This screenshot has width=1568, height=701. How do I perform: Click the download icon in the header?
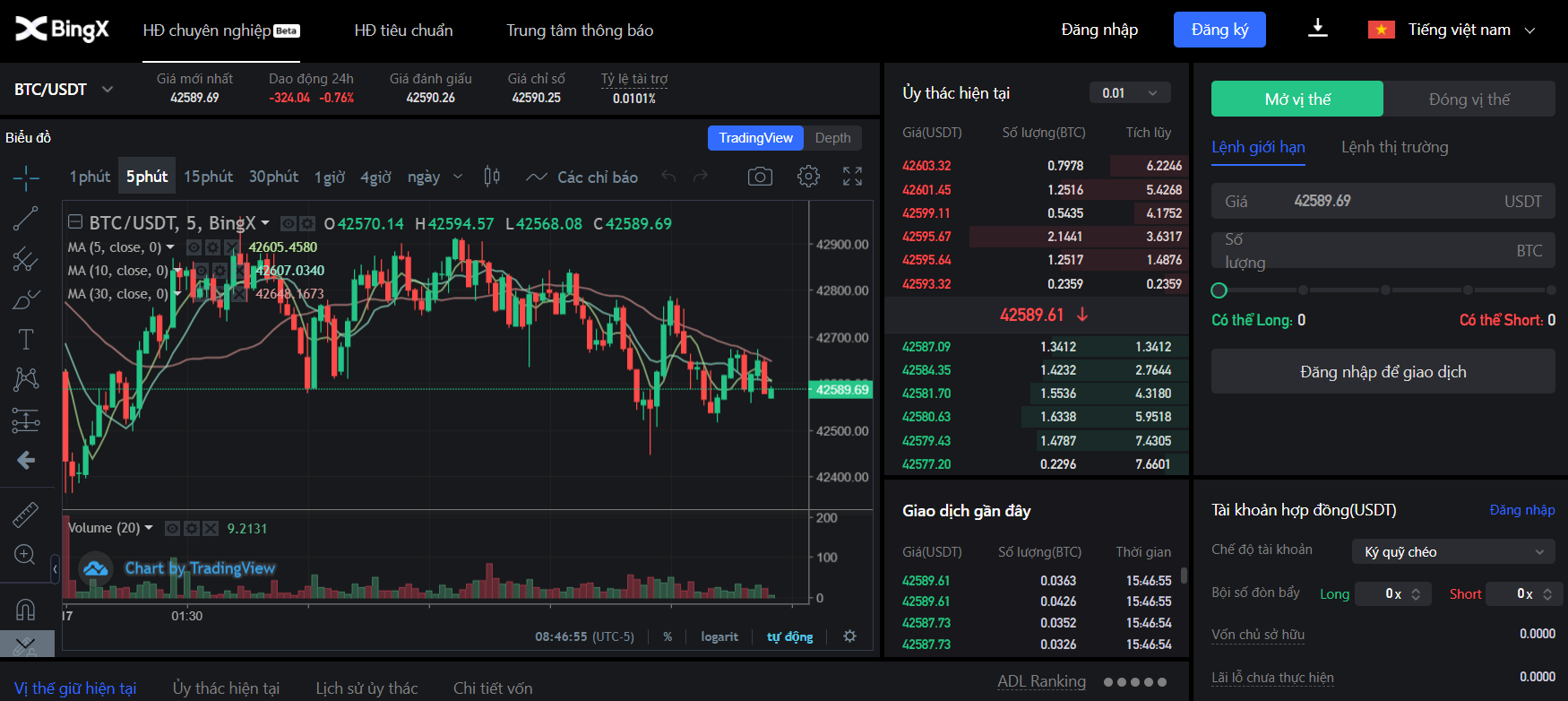1317,29
